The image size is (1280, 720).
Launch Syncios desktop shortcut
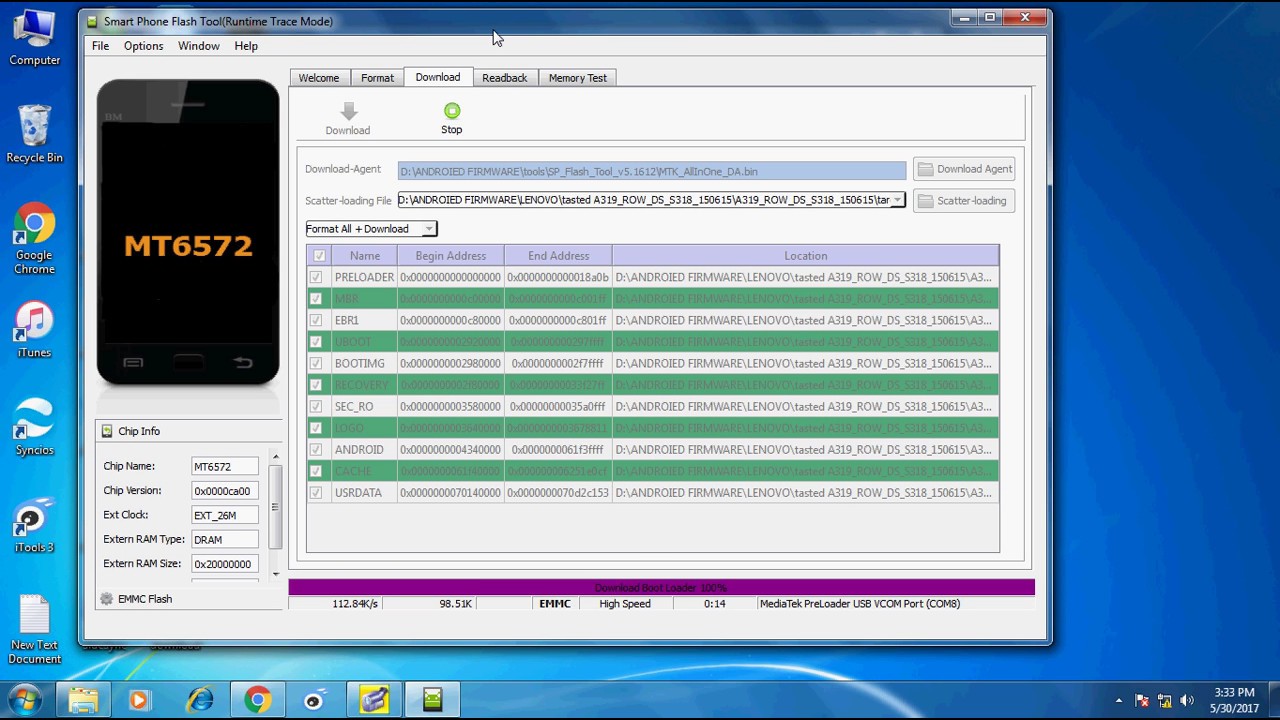pyautogui.click(x=35, y=428)
